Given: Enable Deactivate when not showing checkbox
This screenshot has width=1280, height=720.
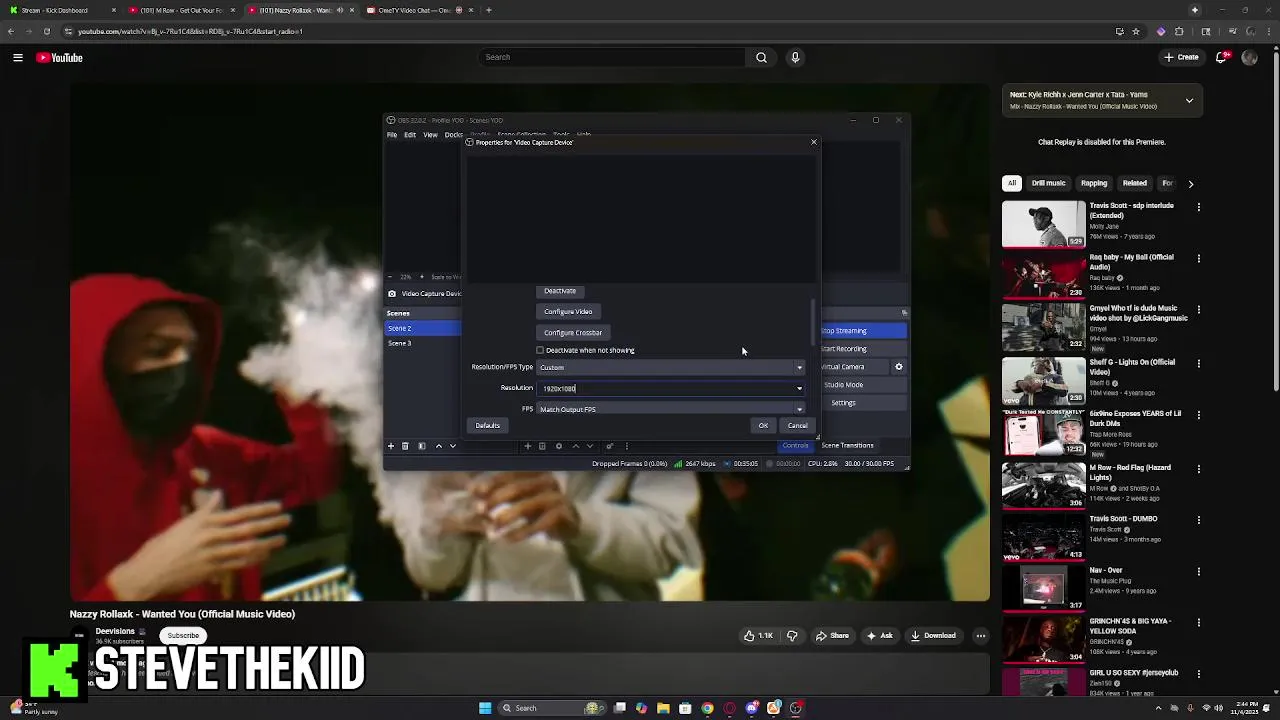Looking at the screenshot, I should (540, 350).
